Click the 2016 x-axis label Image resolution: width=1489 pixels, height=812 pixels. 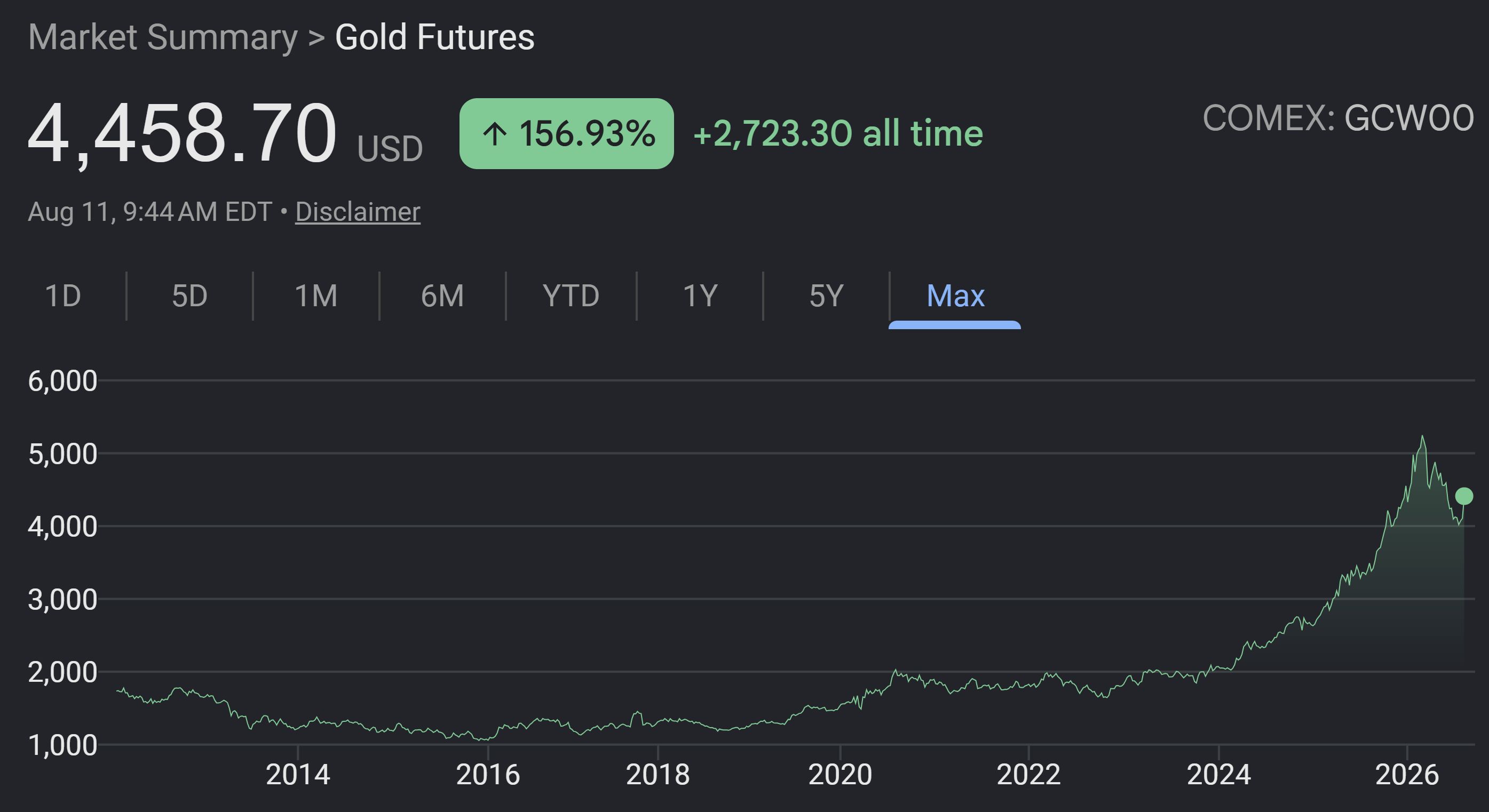coord(488,775)
